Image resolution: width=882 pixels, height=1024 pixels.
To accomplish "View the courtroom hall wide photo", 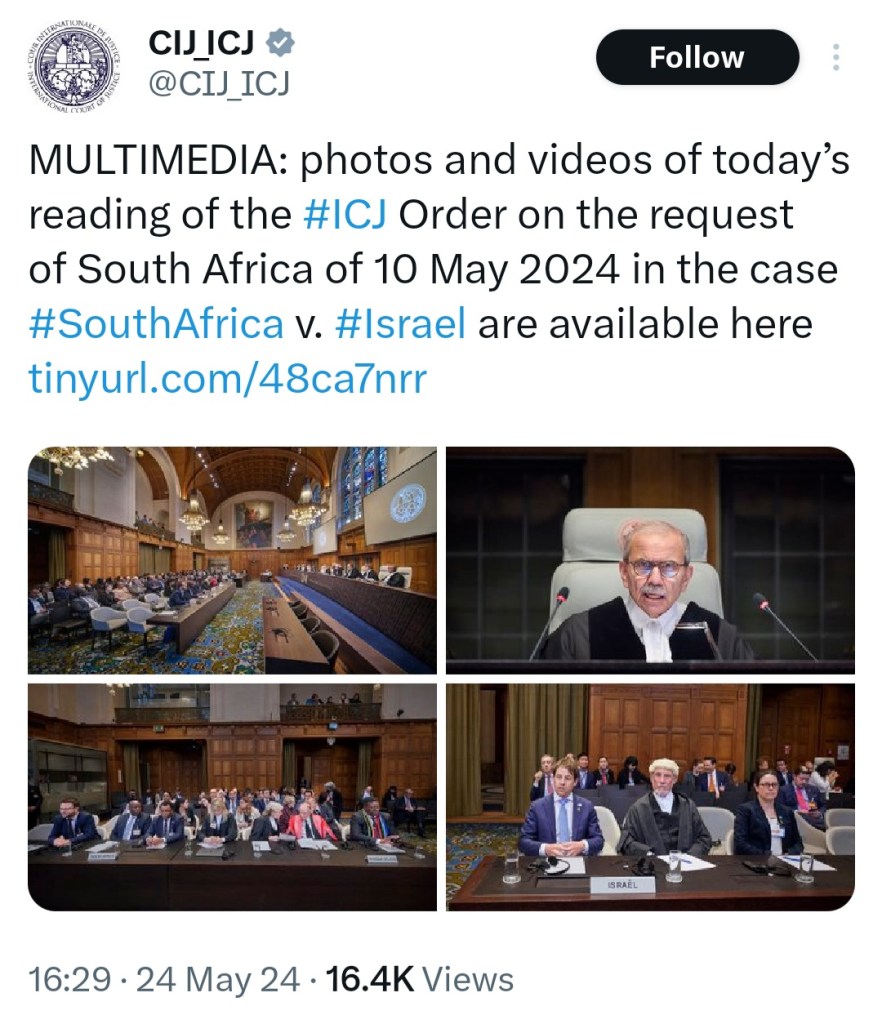I will (232, 560).
